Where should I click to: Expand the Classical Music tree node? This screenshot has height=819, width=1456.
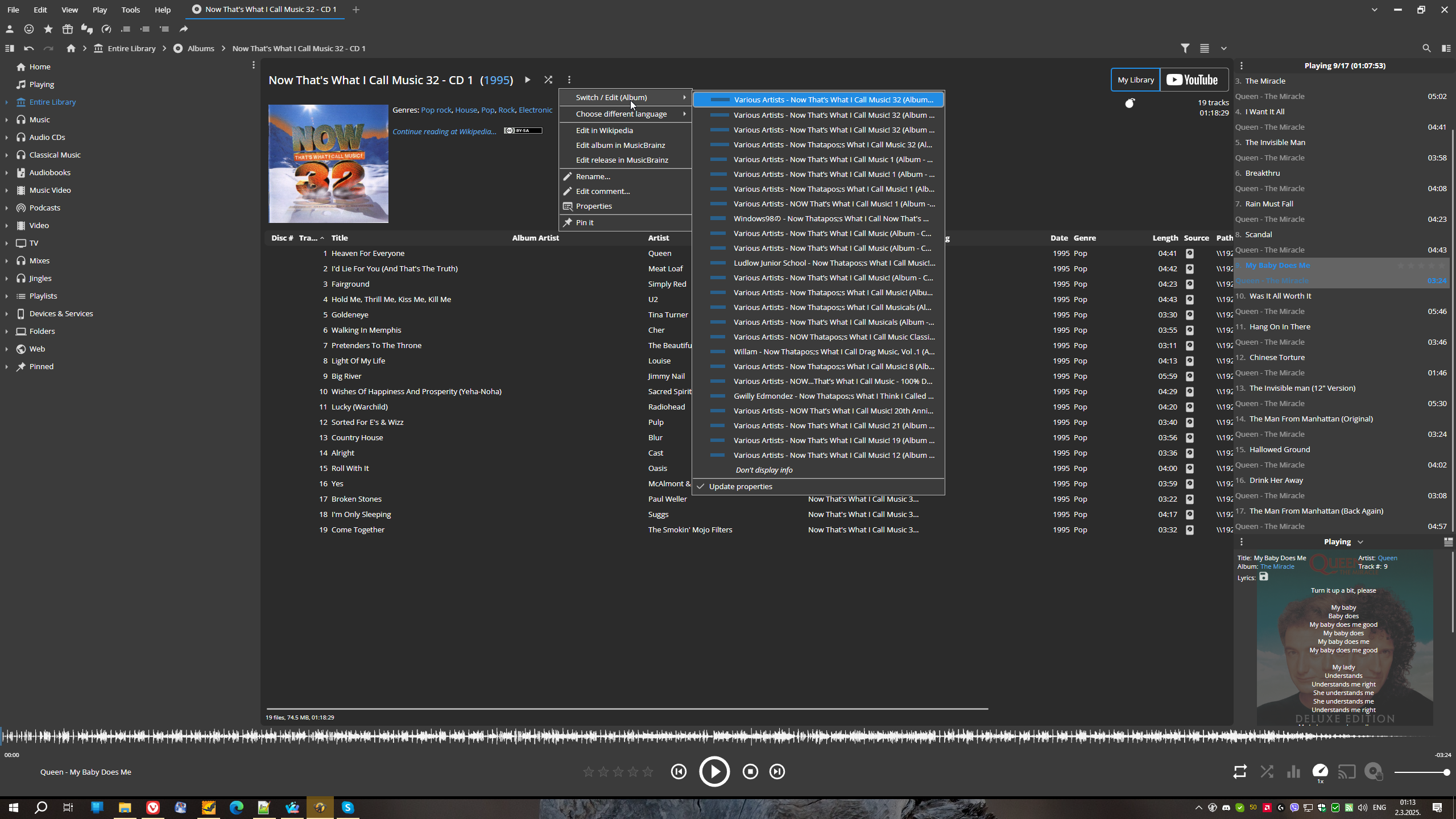pos(7,155)
